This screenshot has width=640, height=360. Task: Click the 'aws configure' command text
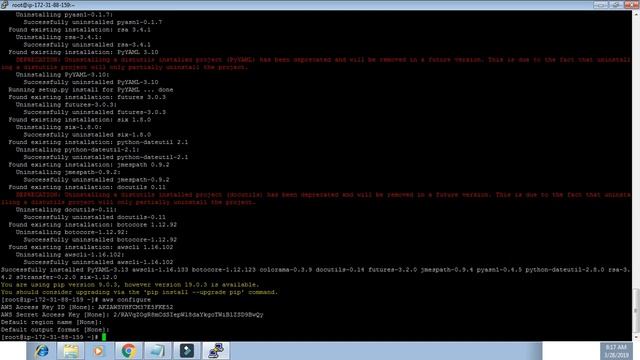click(x=126, y=300)
